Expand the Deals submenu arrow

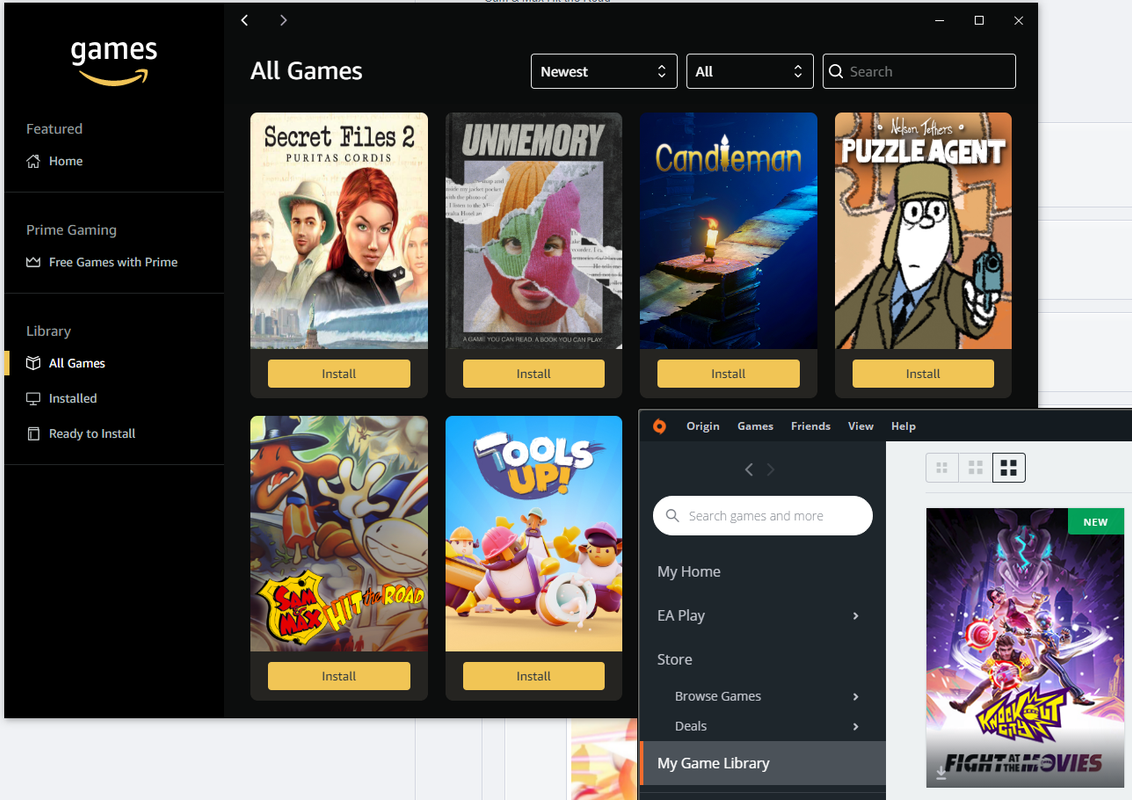point(855,726)
